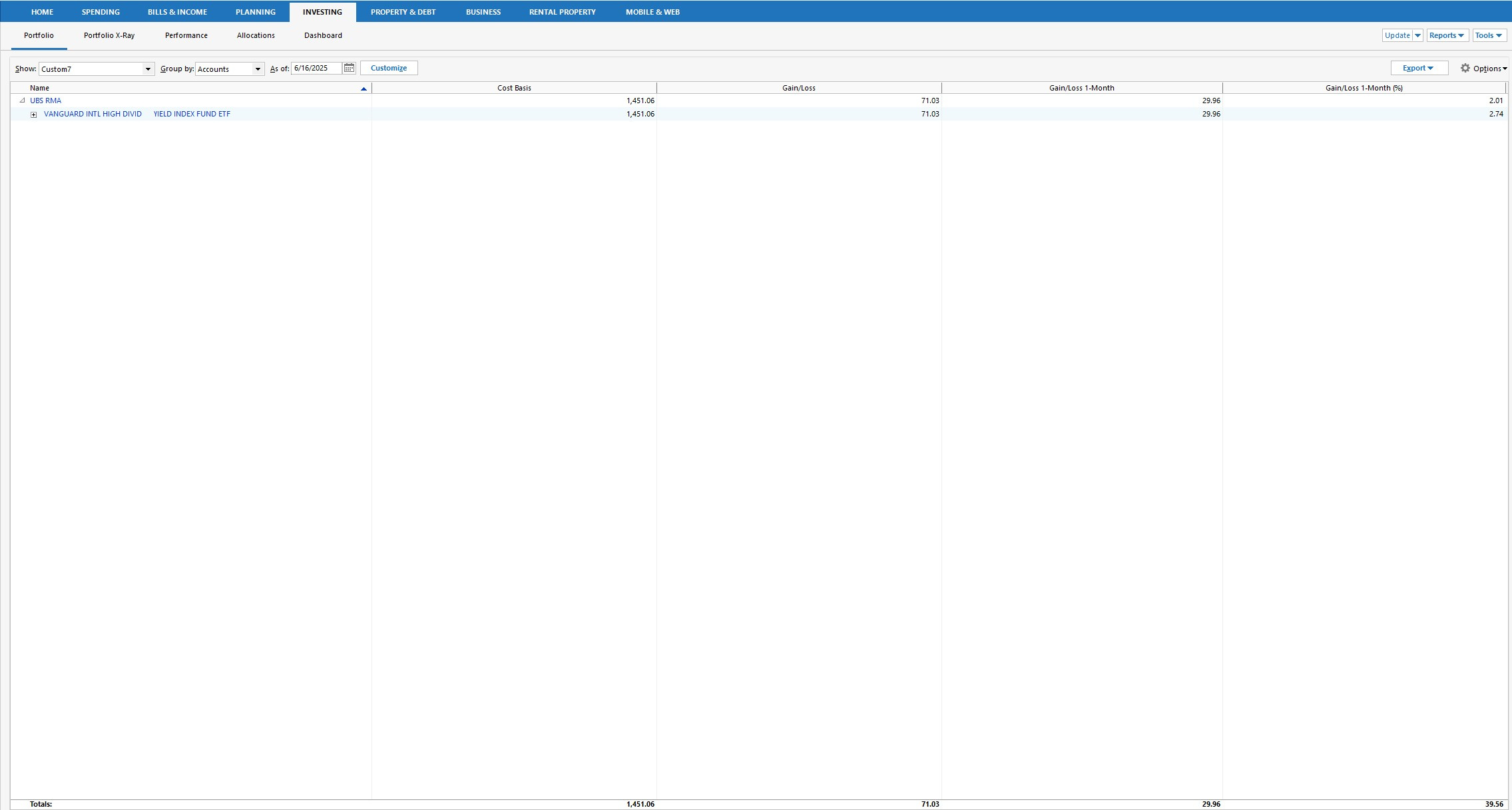Click the UBS RMA account link

pos(45,101)
